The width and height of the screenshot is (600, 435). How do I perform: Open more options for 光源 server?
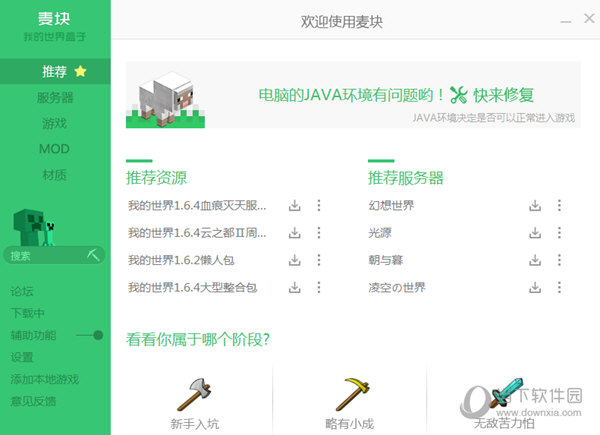tap(559, 233)
